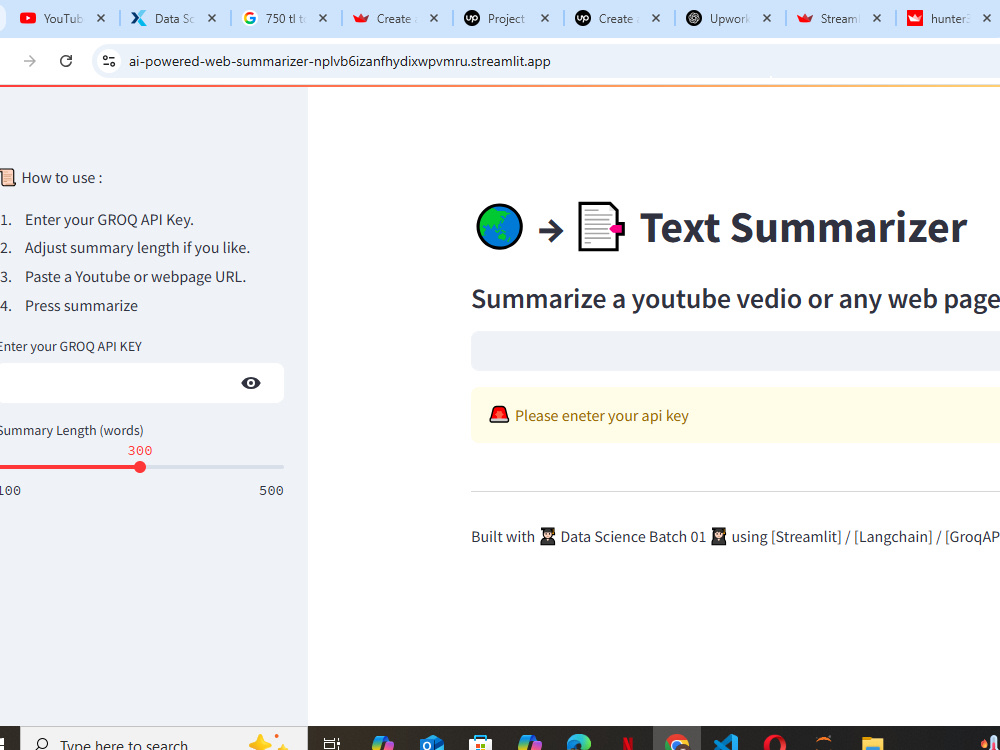
Task: Go forward with the browser forward arrow
Action: click(x=29, y=61)
